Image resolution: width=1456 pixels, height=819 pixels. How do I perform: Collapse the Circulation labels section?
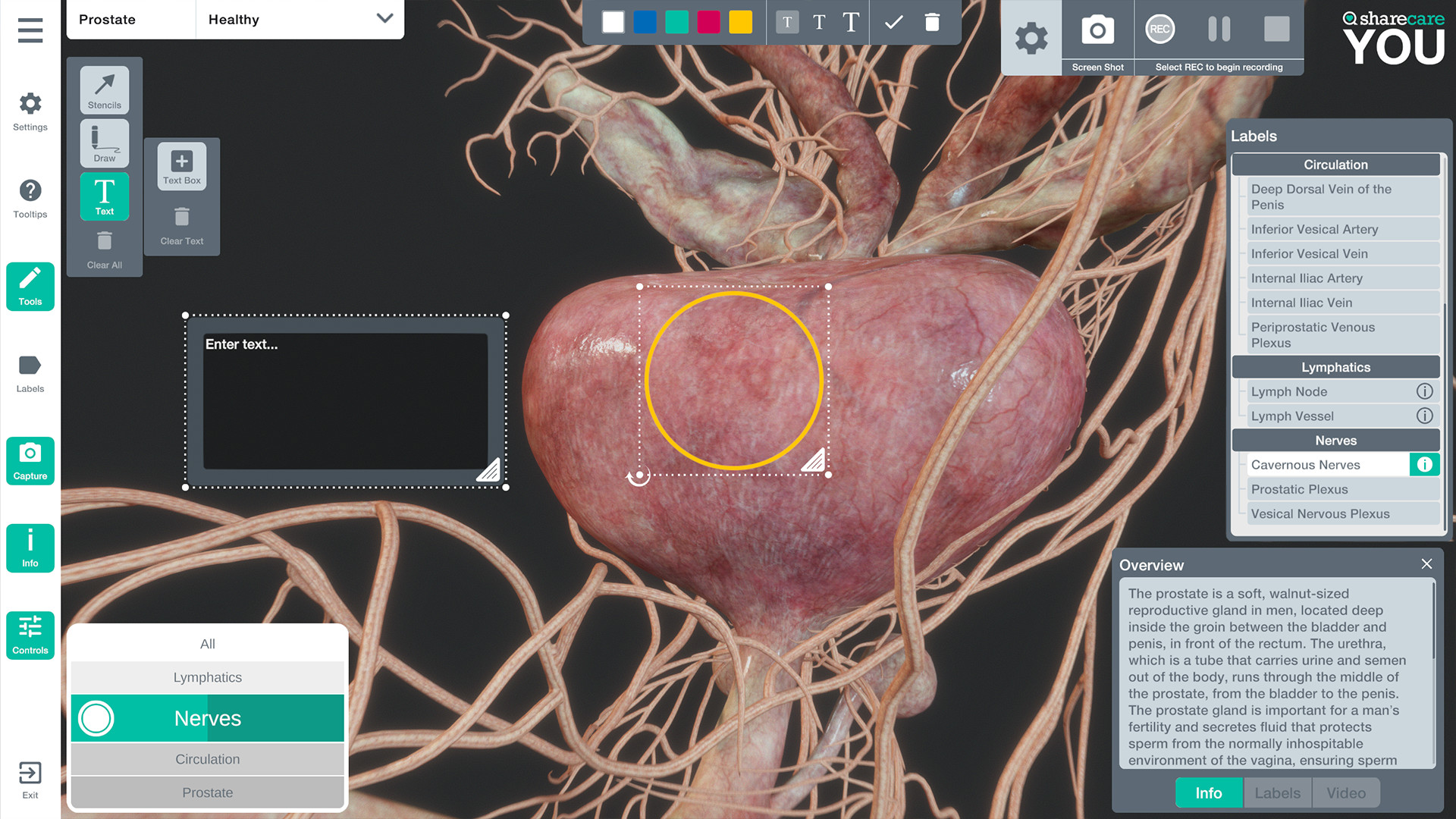point(1335,165)
